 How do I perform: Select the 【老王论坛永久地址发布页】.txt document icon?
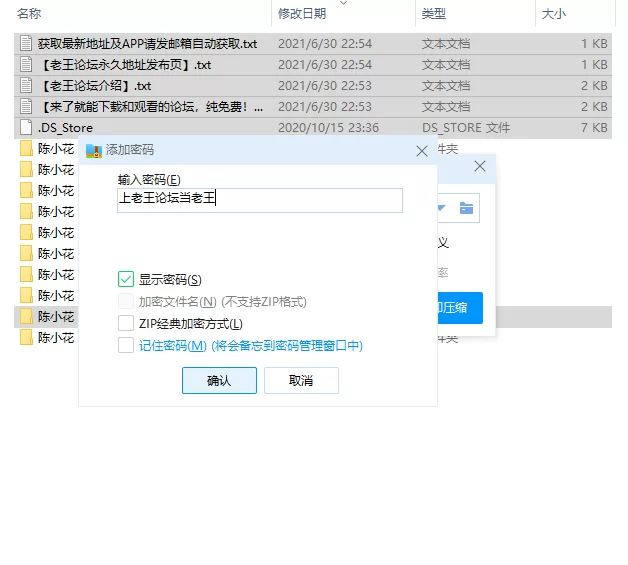click(x=26, y=65)
